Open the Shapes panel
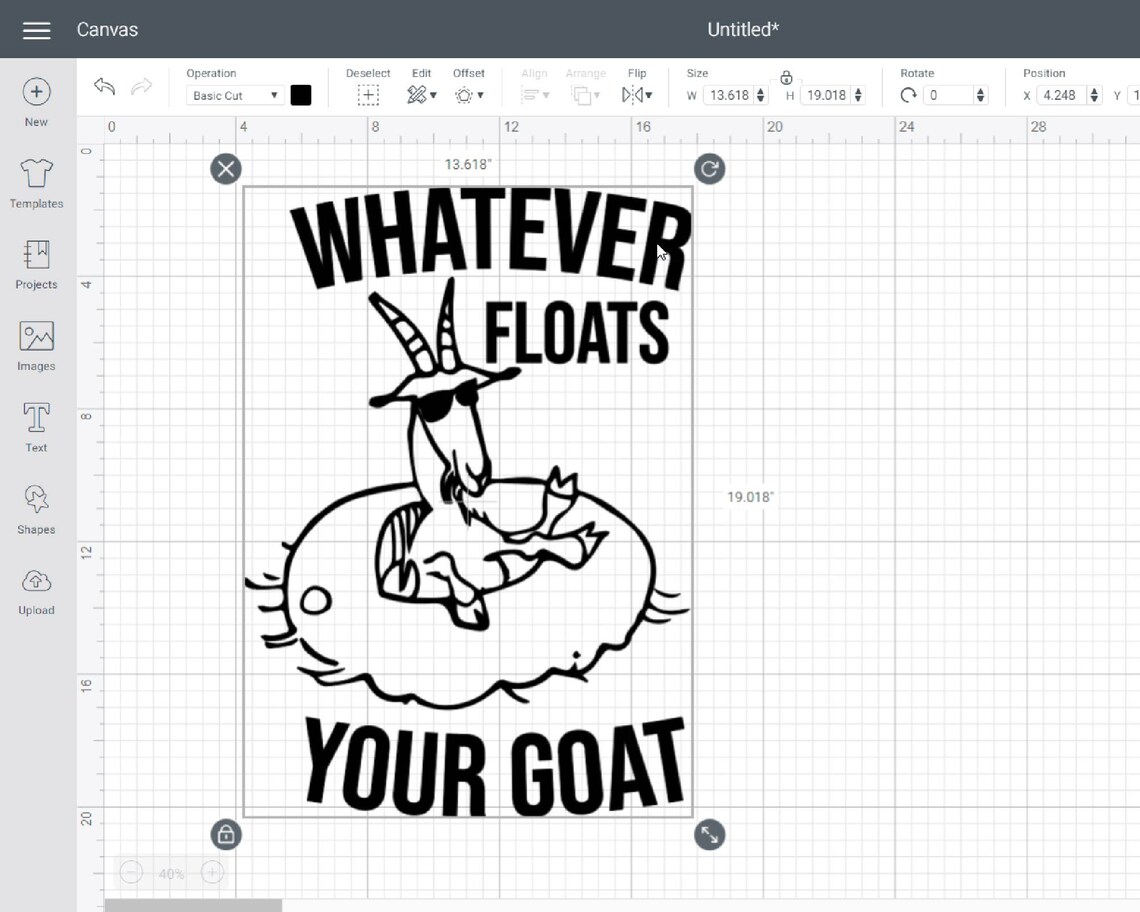 [x=36, y=508]
